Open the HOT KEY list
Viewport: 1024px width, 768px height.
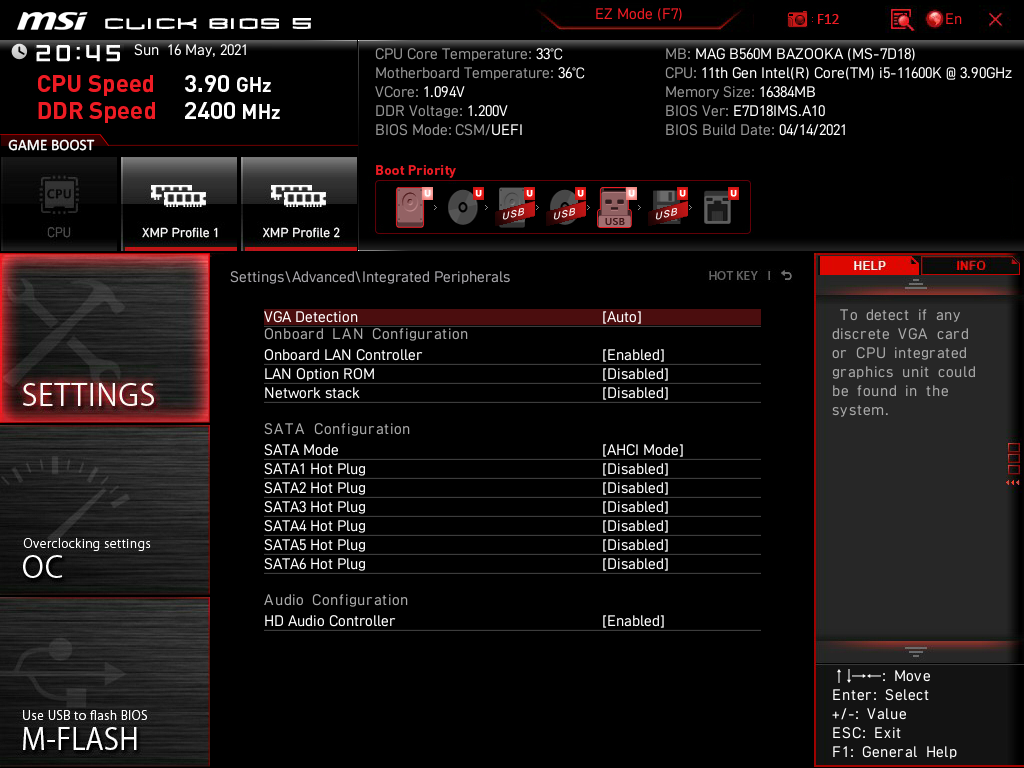733,276
